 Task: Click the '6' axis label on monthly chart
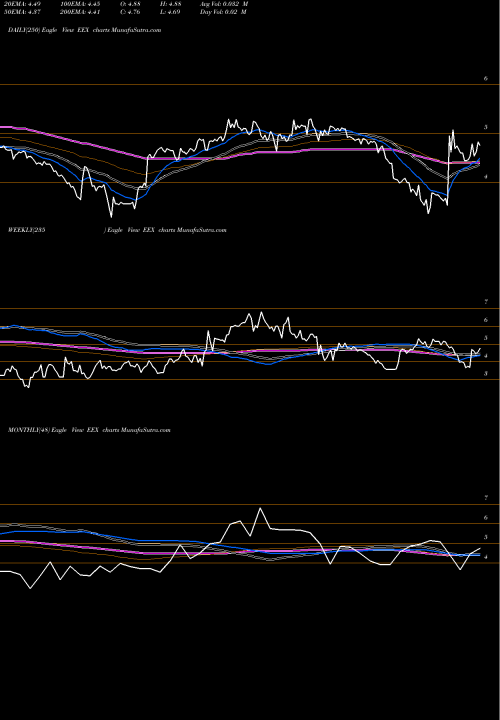pos(486,518)
